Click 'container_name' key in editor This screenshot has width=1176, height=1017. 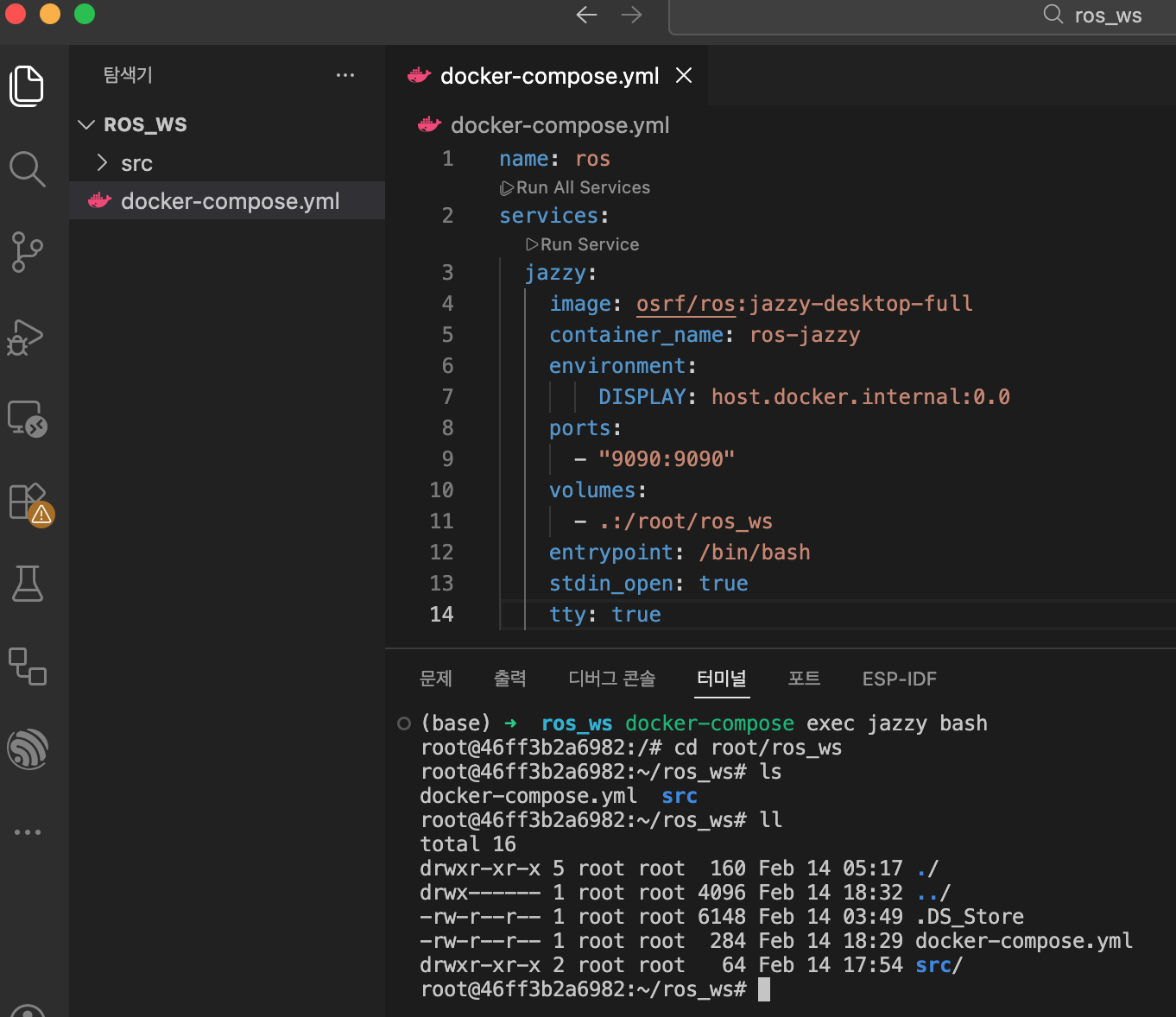[x=636, y=335]
